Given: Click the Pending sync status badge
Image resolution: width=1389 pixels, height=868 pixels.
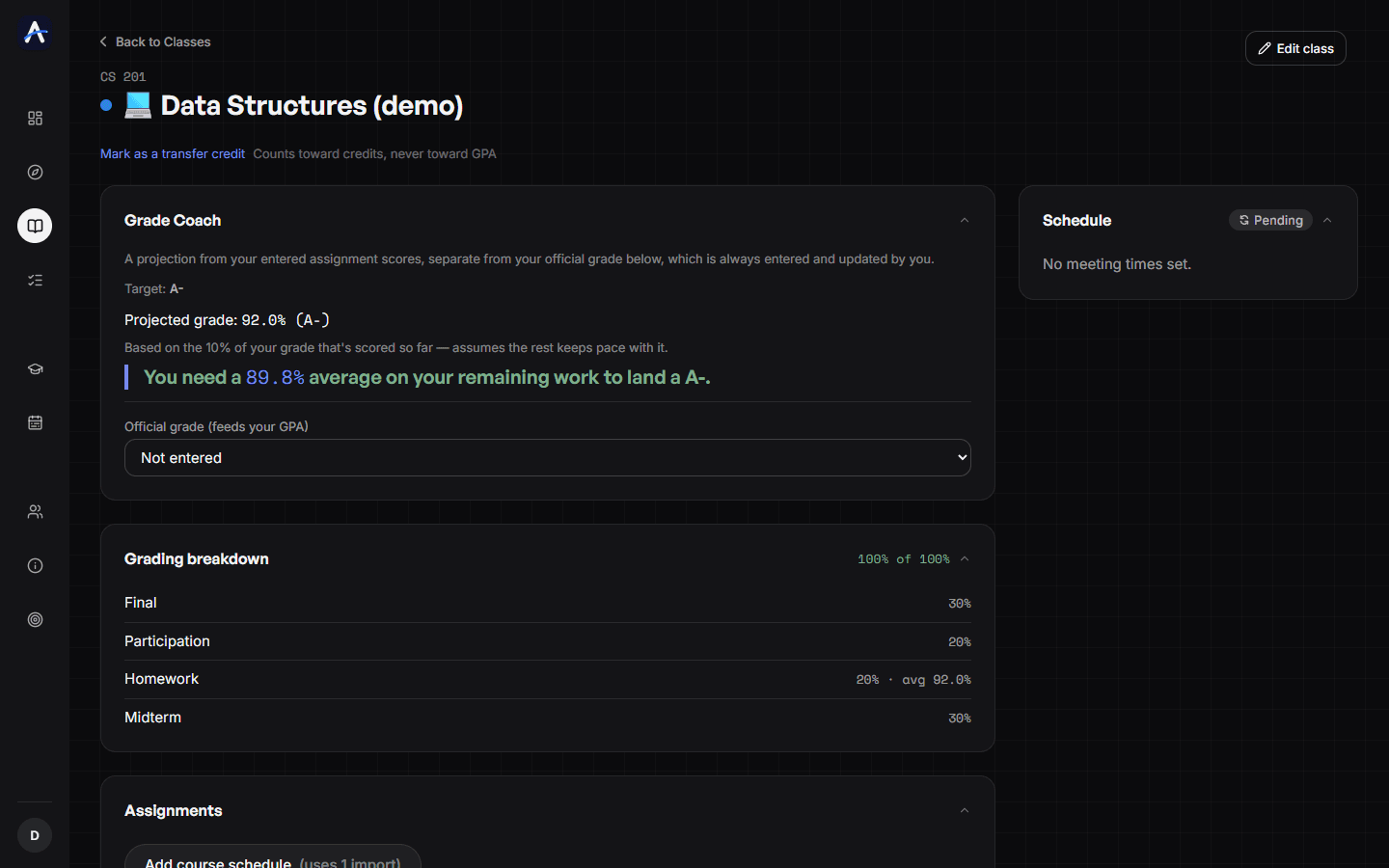Looking at the screenshot, I should click(1270, 220).
